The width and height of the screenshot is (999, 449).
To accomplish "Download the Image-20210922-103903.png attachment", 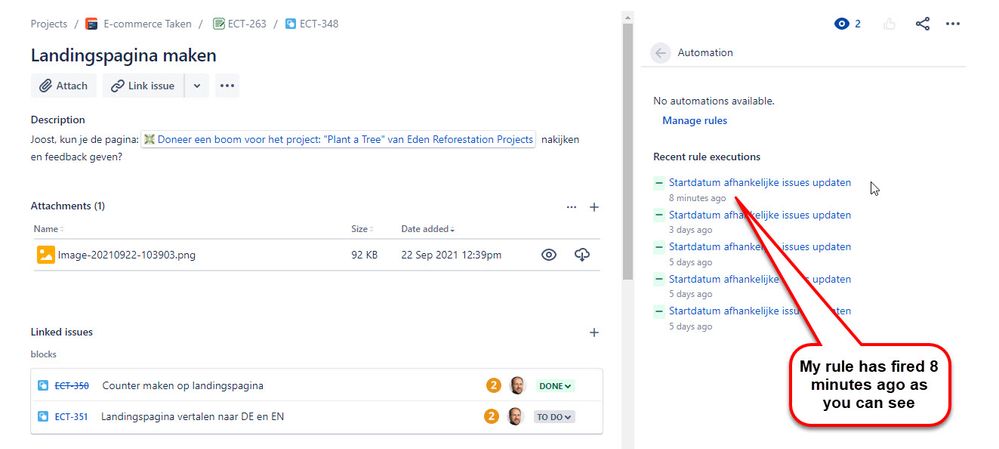I will point(582,255).
